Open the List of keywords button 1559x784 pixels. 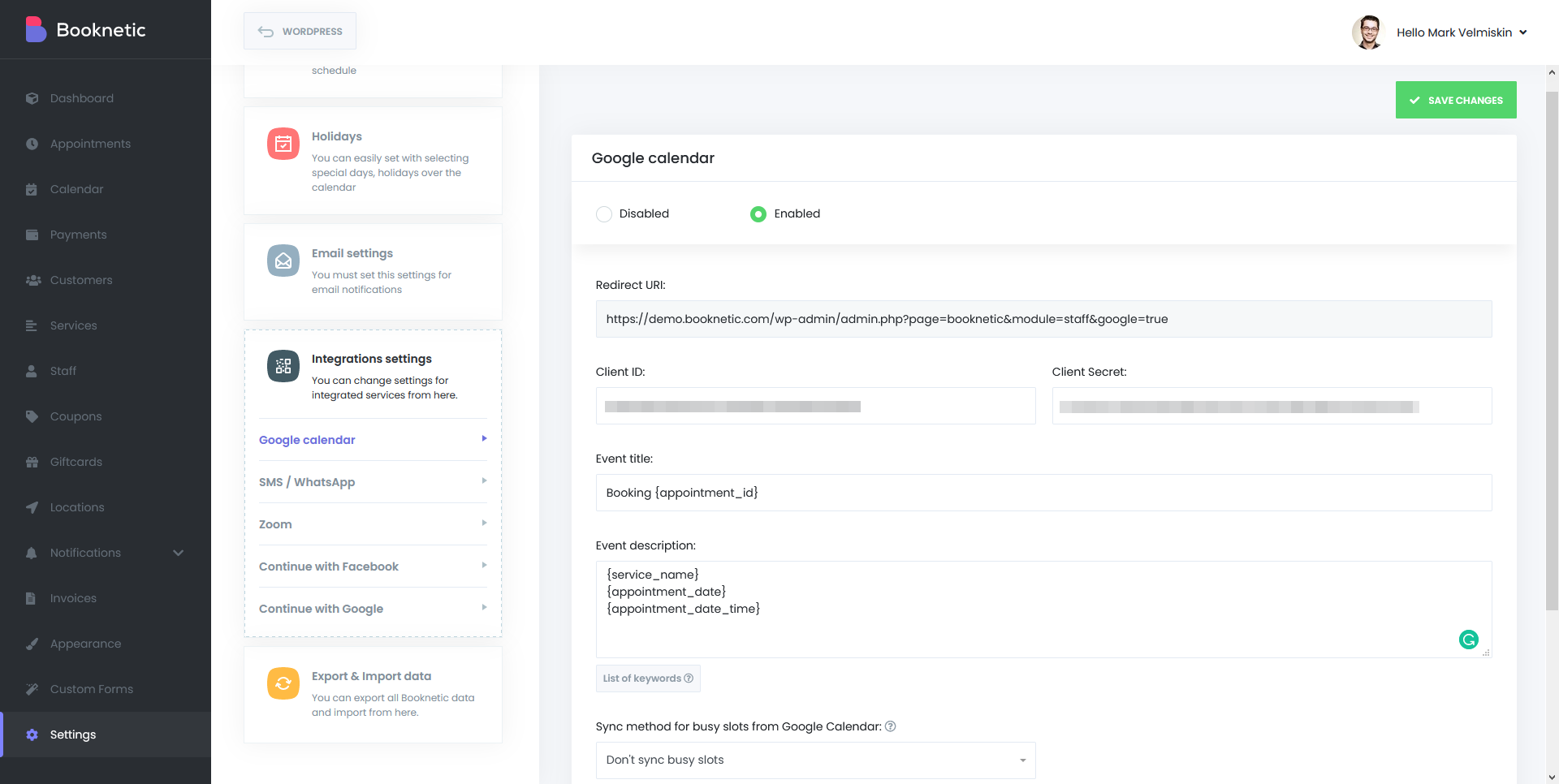[x=648, y=678]
